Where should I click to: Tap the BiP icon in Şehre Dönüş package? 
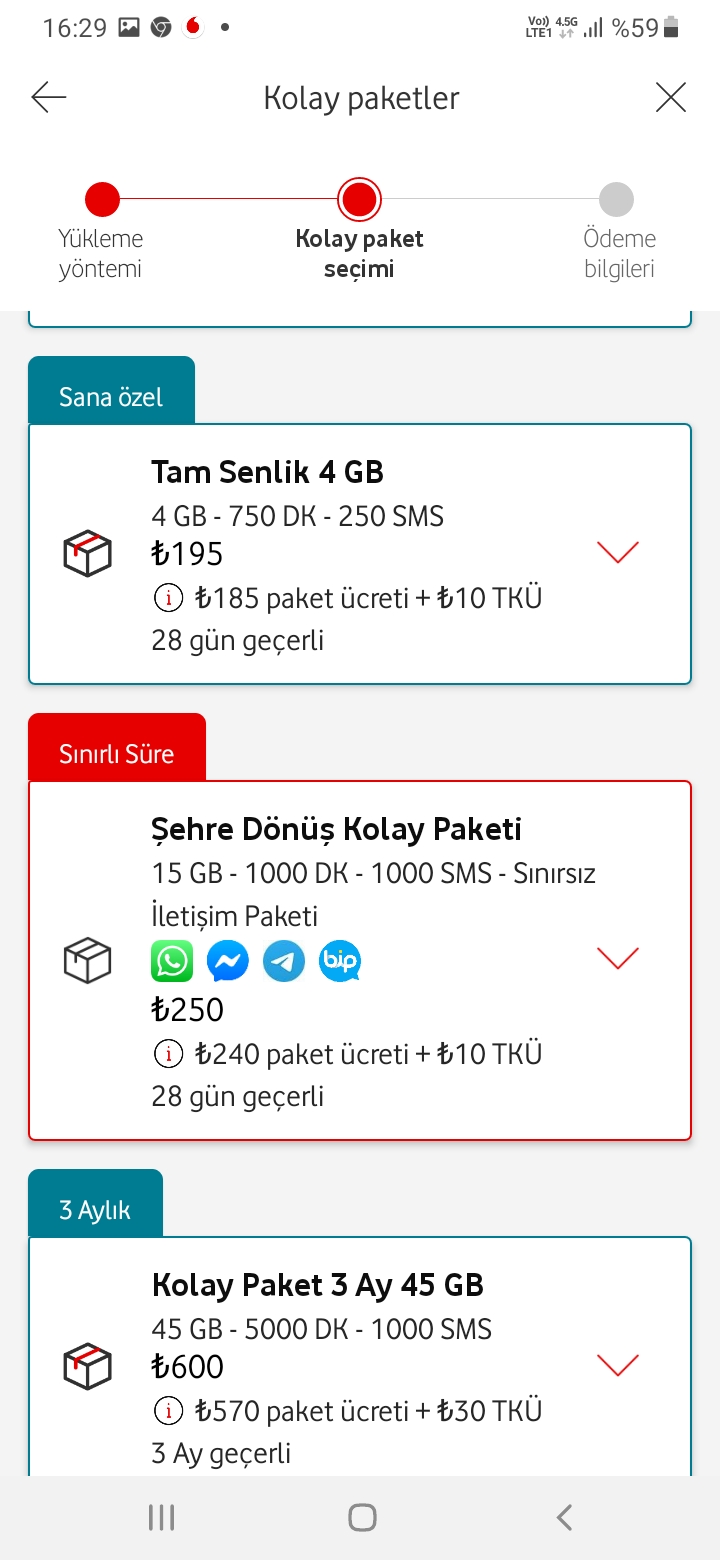340,961
